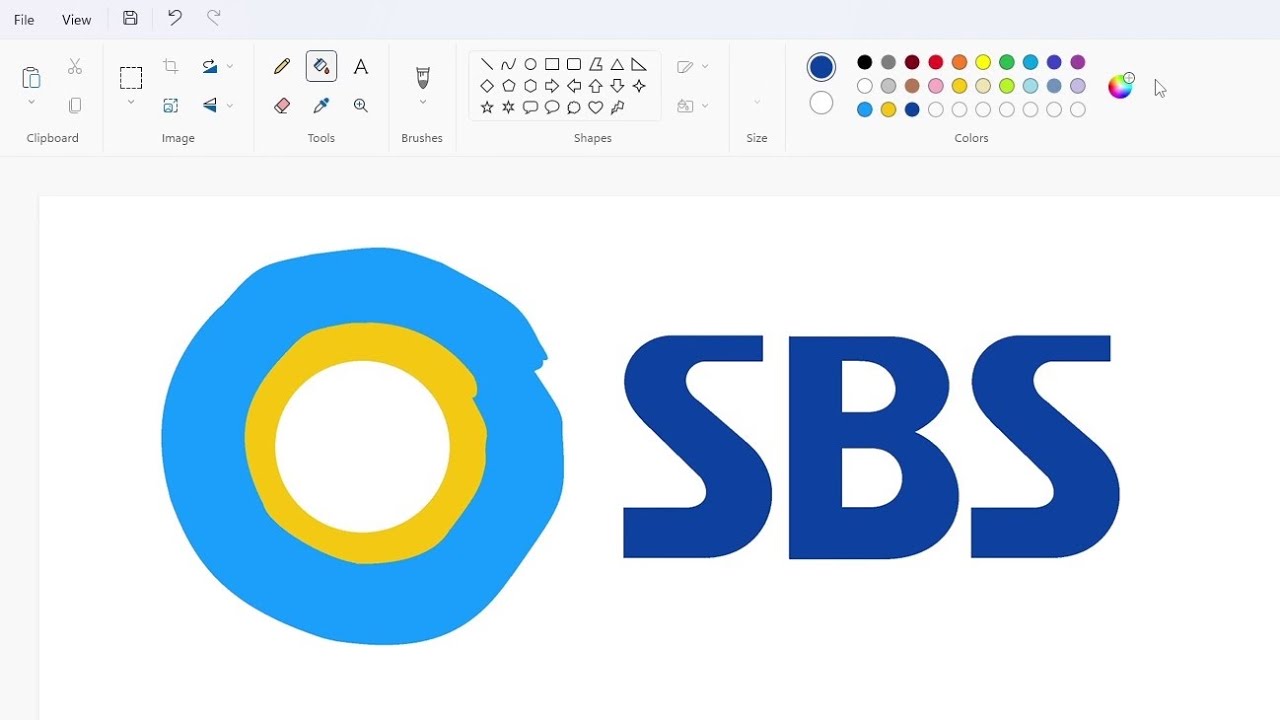Expand the Paste options arrow

tap(31, 103)
